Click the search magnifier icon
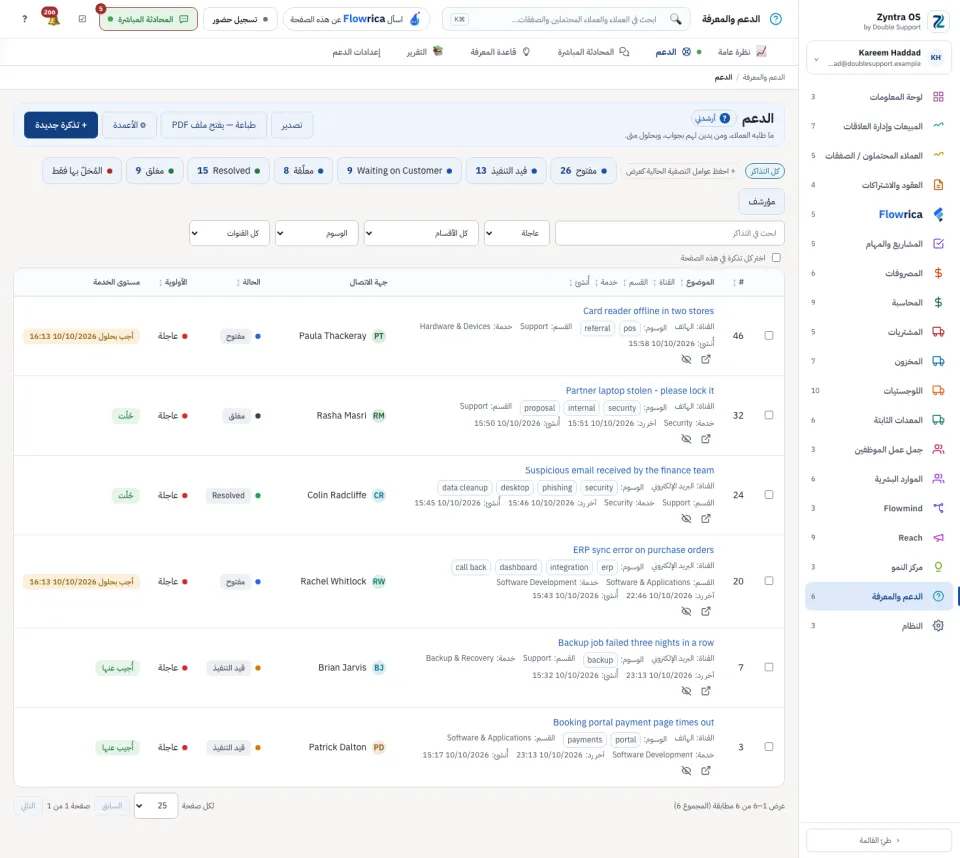Image resolution: width=960 pixels, height=858 pixels. click(x=675, y=19)
